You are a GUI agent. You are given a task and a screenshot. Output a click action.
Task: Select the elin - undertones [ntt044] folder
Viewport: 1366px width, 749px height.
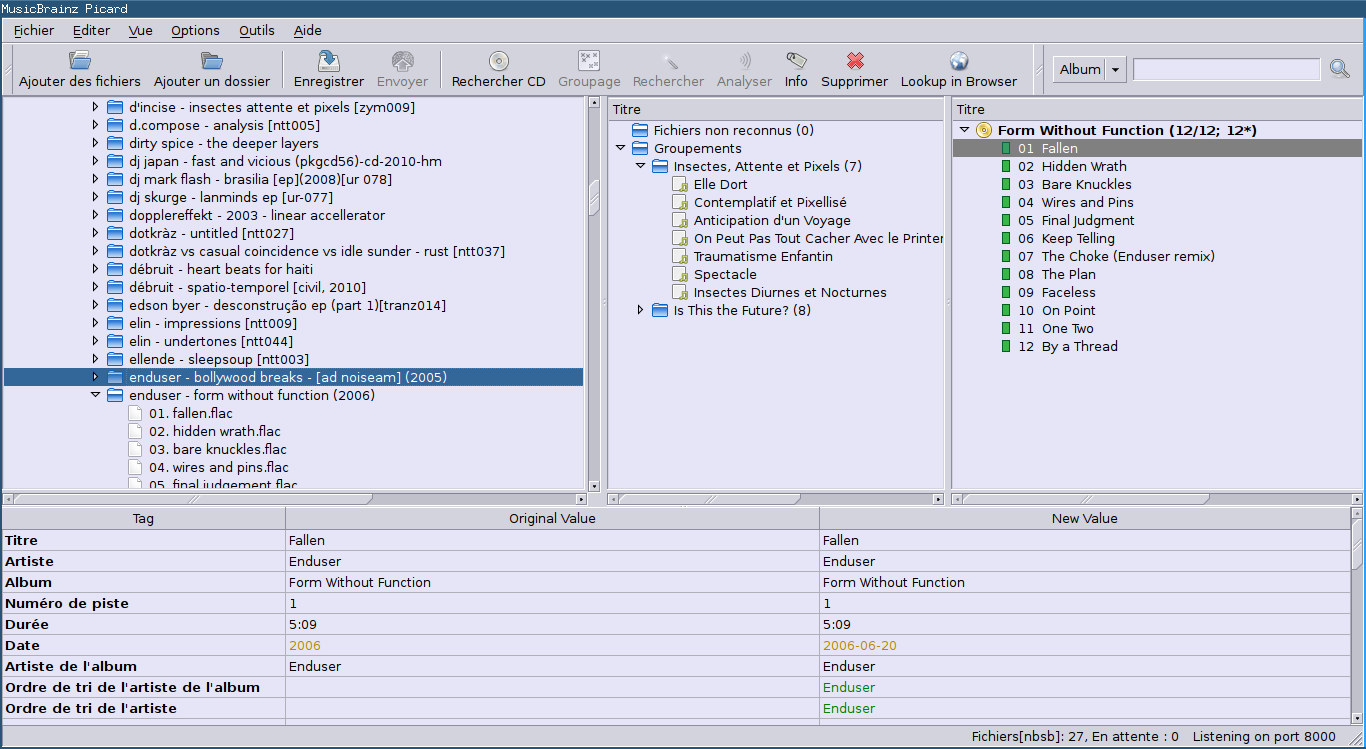[211, 341]
